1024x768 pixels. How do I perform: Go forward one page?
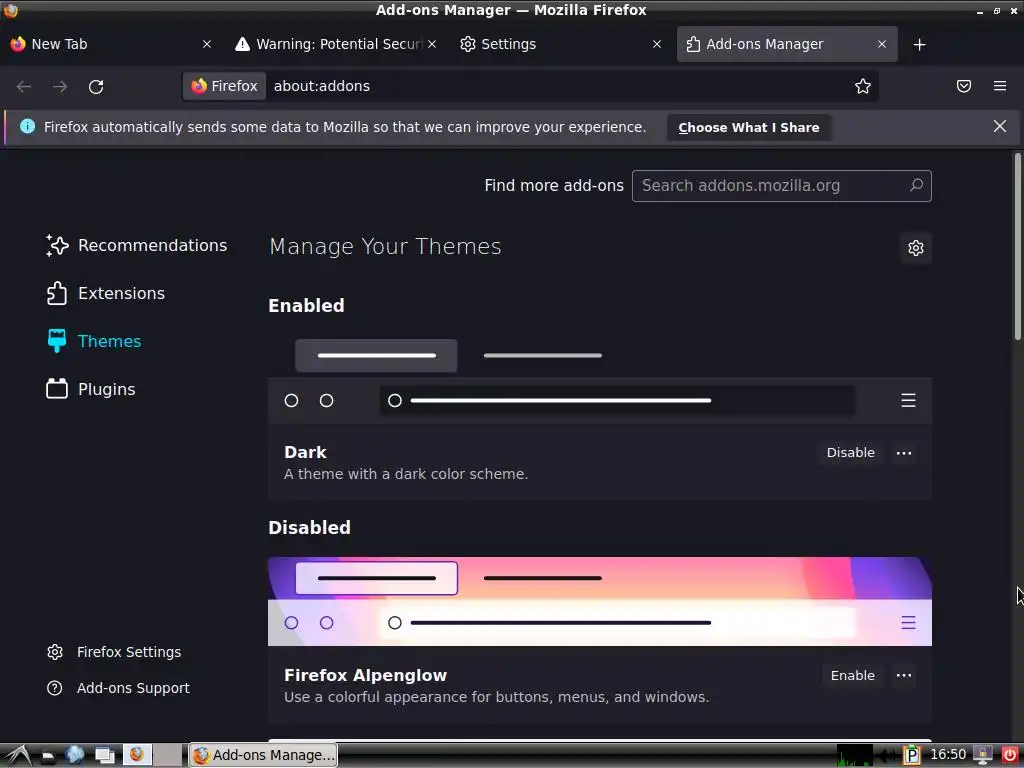click(60, 86)
